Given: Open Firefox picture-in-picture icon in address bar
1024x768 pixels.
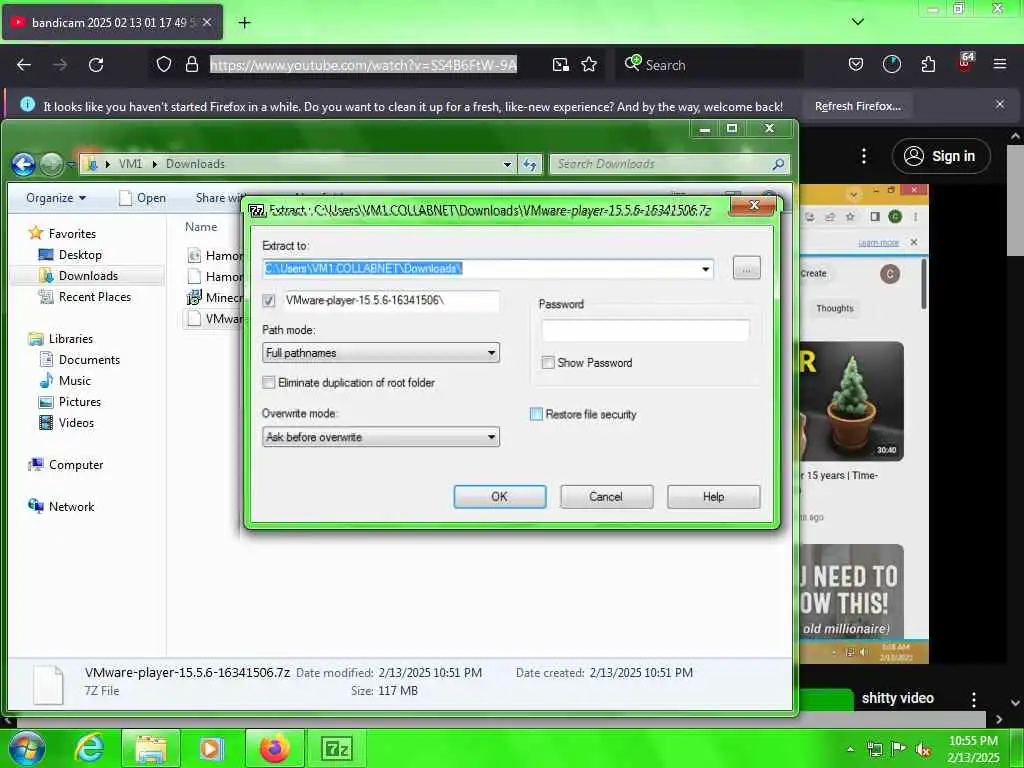Looking at the screenshot, I should click(x=560, y=64).
